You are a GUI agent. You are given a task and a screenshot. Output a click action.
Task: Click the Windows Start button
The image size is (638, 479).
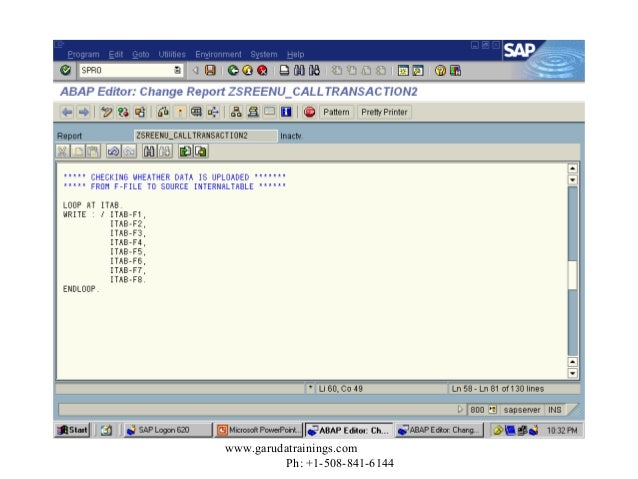click(x=72, y=430)
